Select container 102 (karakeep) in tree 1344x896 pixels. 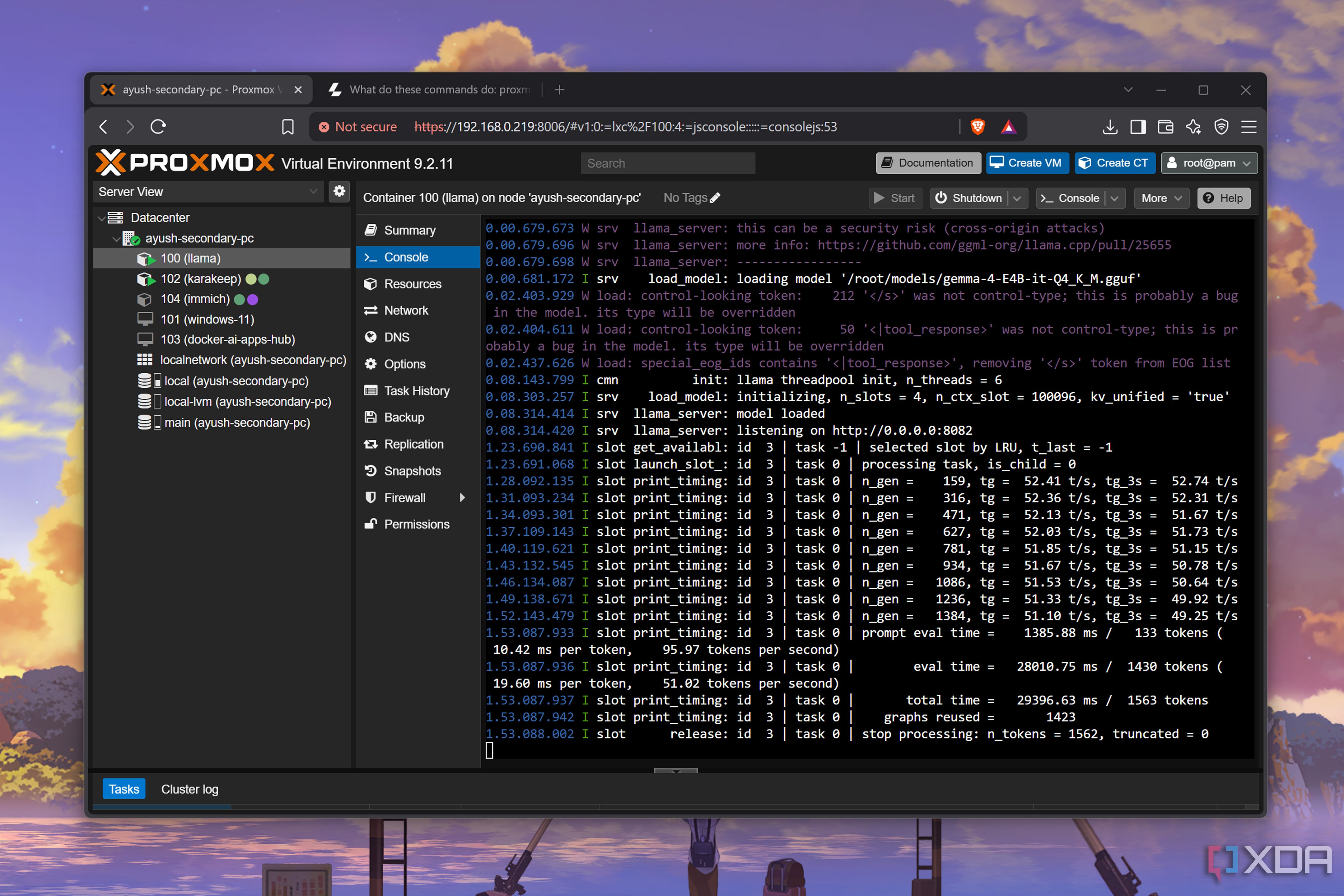coord(222,279)
